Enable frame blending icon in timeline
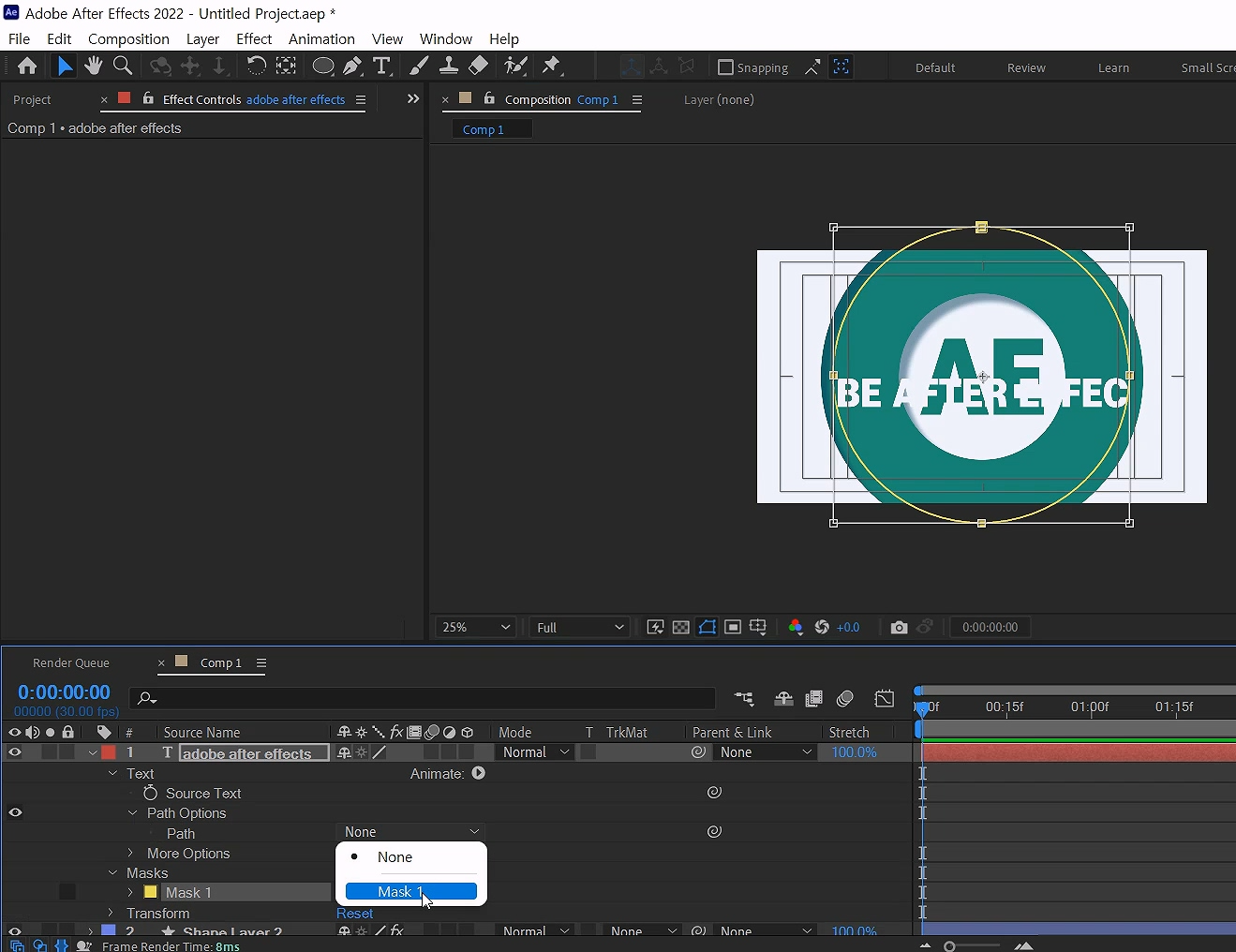 coord(813,698)
